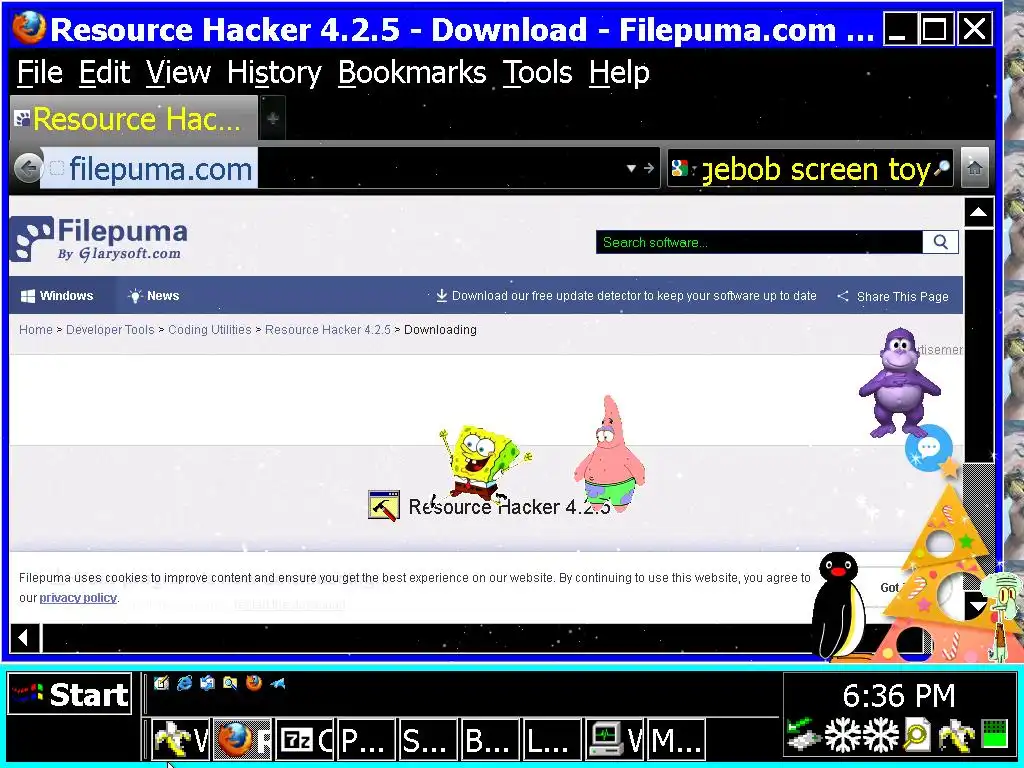1024x768 pixels.
Task: Open the View menu
Action: click(178, 72)
